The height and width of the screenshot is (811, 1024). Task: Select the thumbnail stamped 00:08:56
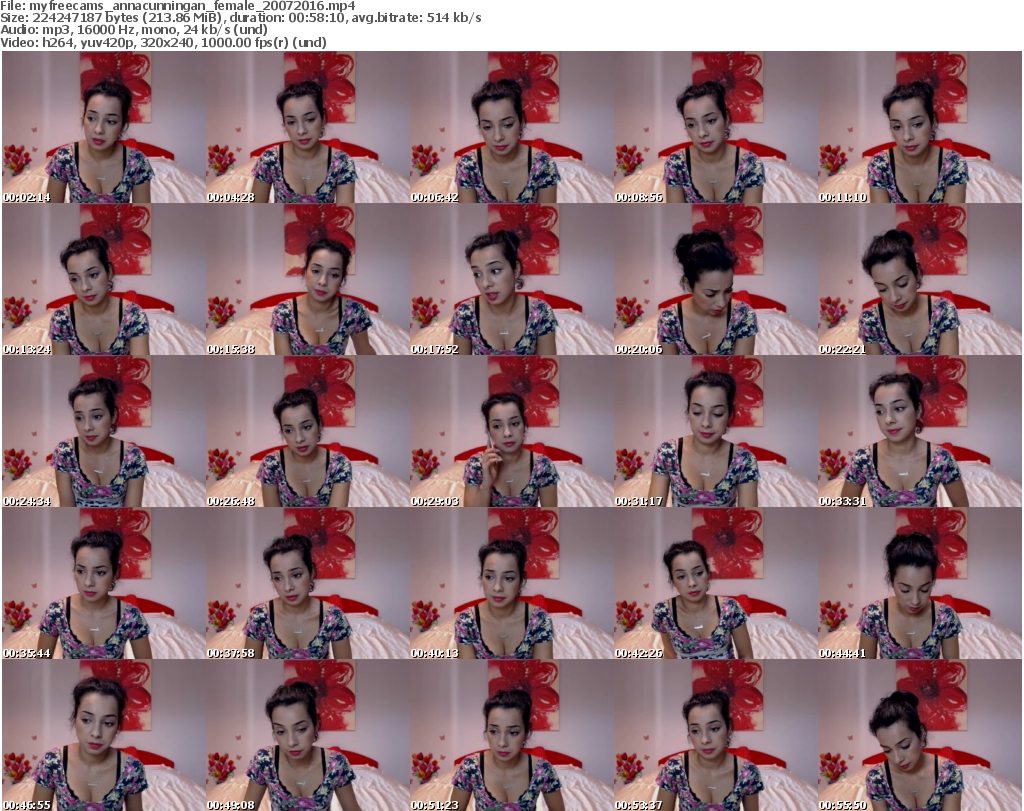pos(715,127)
